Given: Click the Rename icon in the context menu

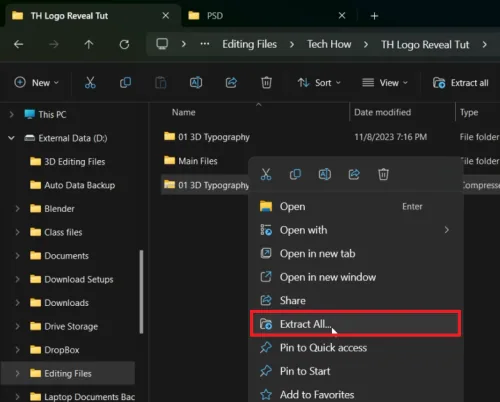Looking at the screenshot, I should (325, 174).
